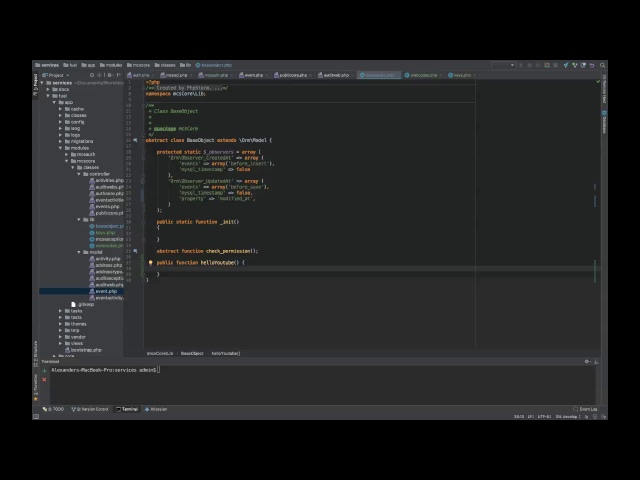This screenshot has width=640, height=480.
Task: Click the new terminal session plus icon
Action: [44, 371]
